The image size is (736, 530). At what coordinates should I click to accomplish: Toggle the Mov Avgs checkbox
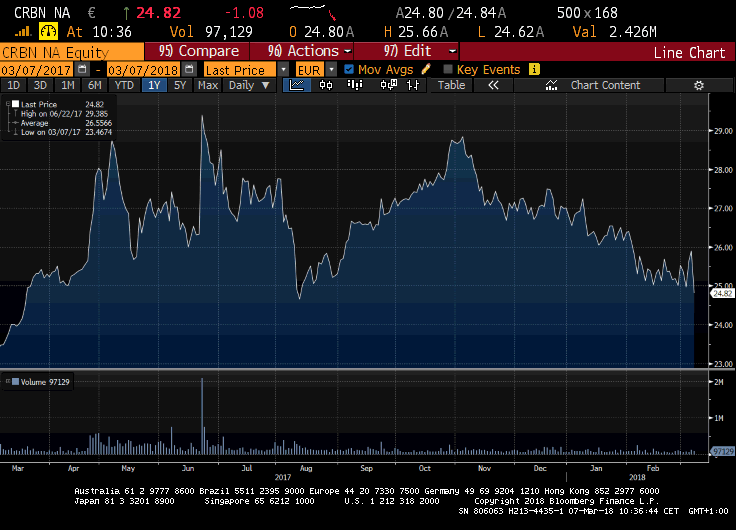click(x=348, y=70)
